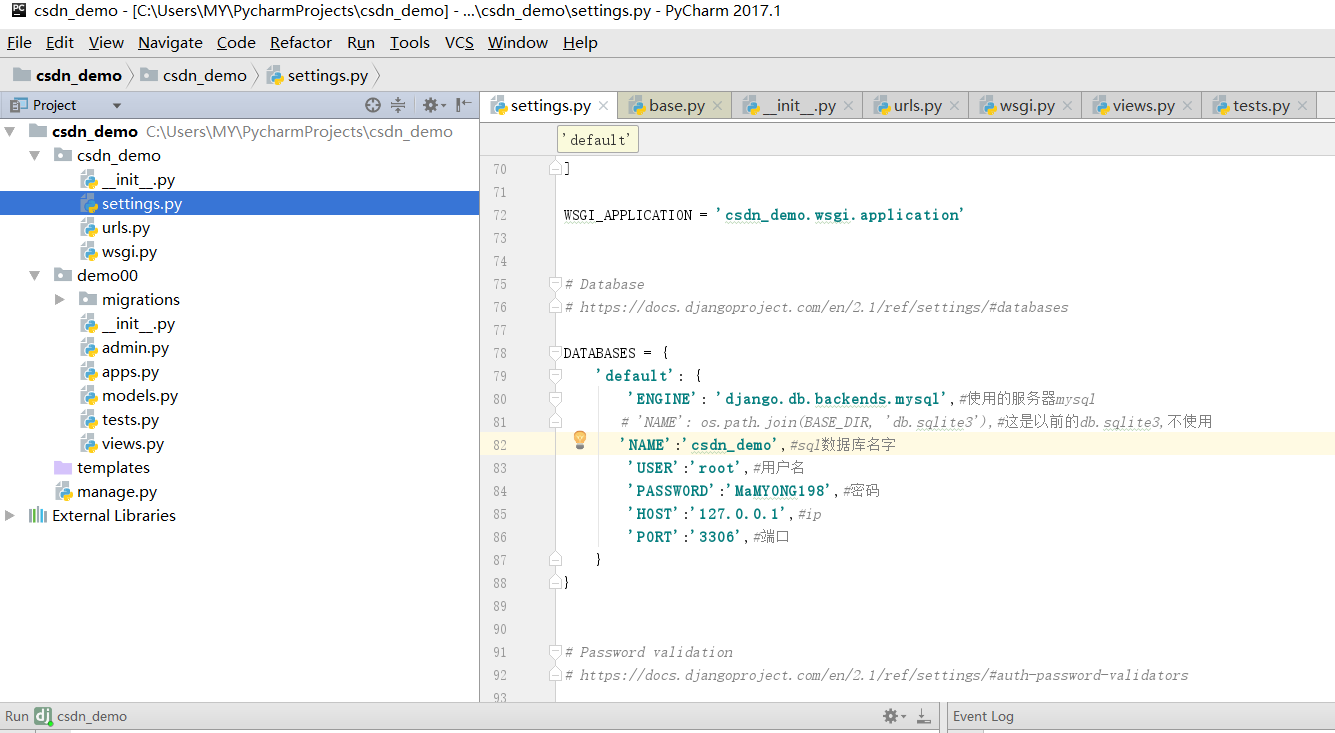Close the views.py editor tab
1335x733 pixels.
(x=1188, y=106)
